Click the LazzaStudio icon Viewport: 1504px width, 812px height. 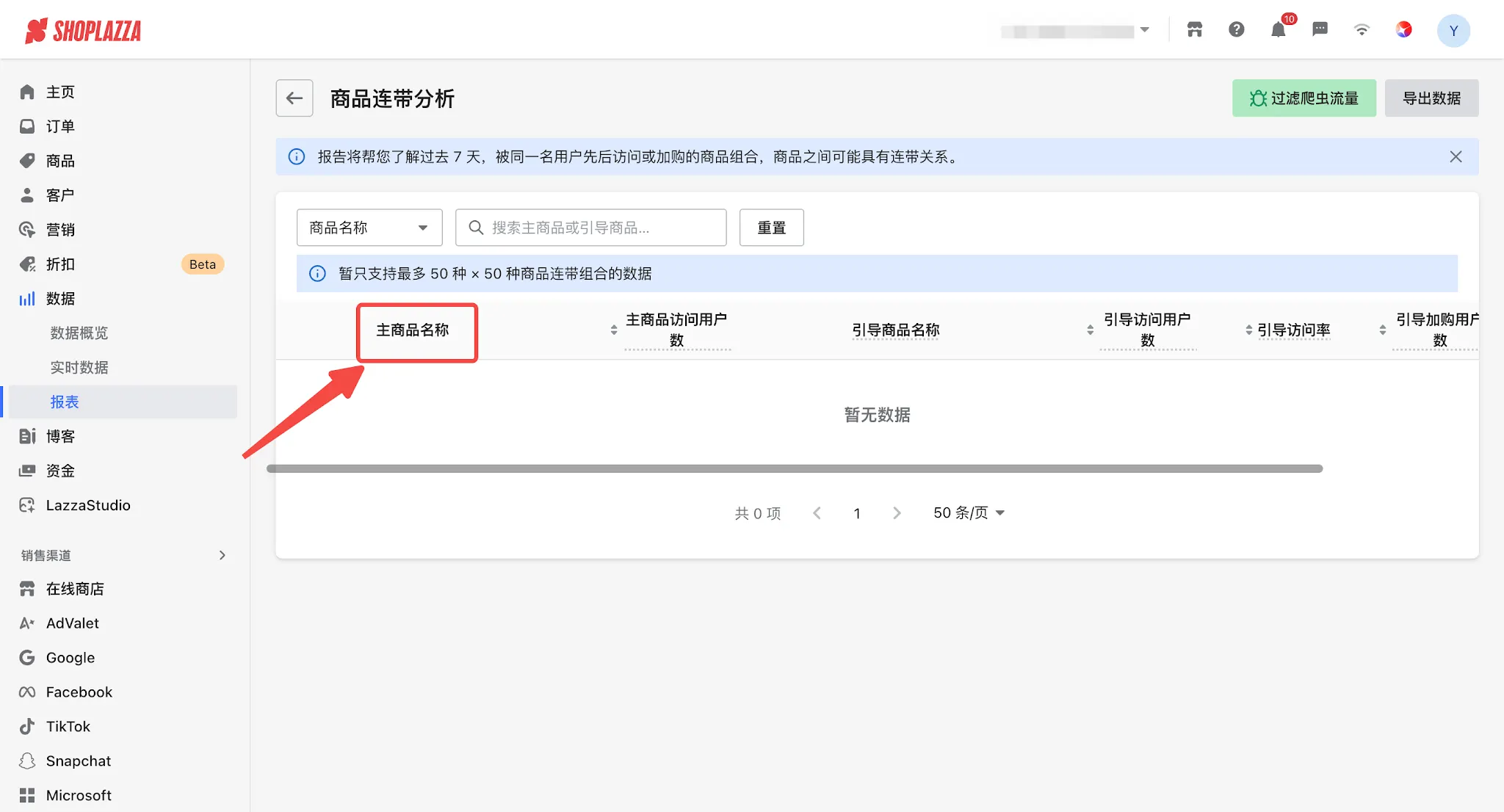click(x=27, y=505)
